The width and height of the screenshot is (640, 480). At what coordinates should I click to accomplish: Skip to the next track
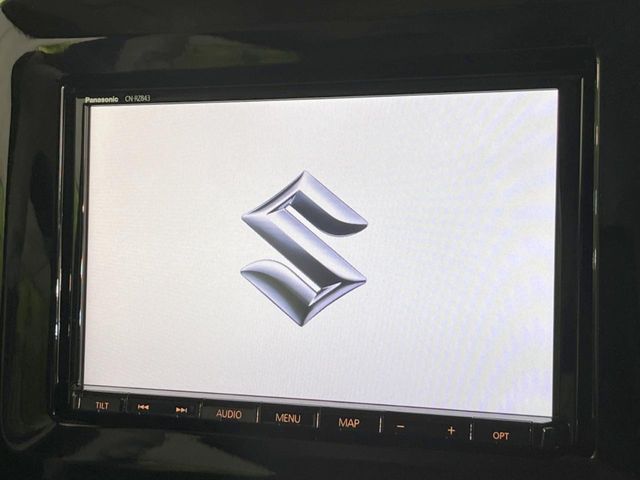tap(181, 409)
